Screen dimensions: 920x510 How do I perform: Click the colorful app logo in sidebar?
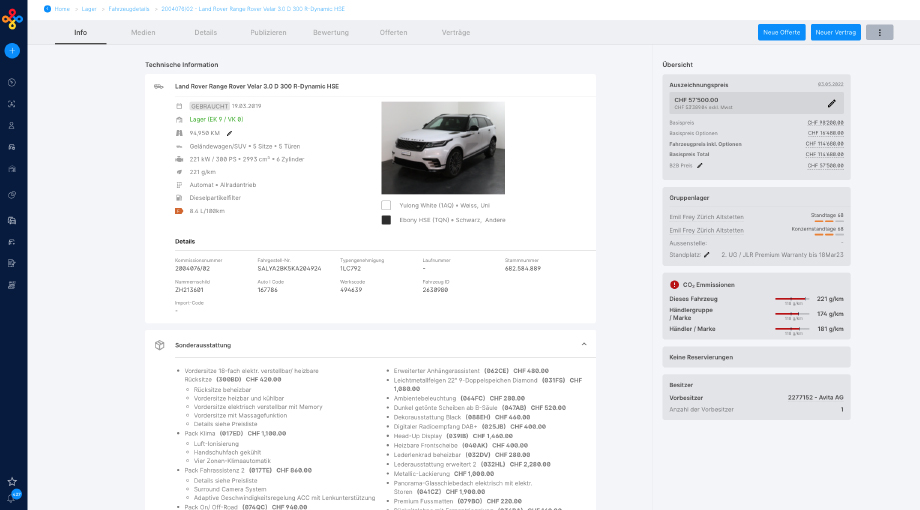[x=12, y=19]
